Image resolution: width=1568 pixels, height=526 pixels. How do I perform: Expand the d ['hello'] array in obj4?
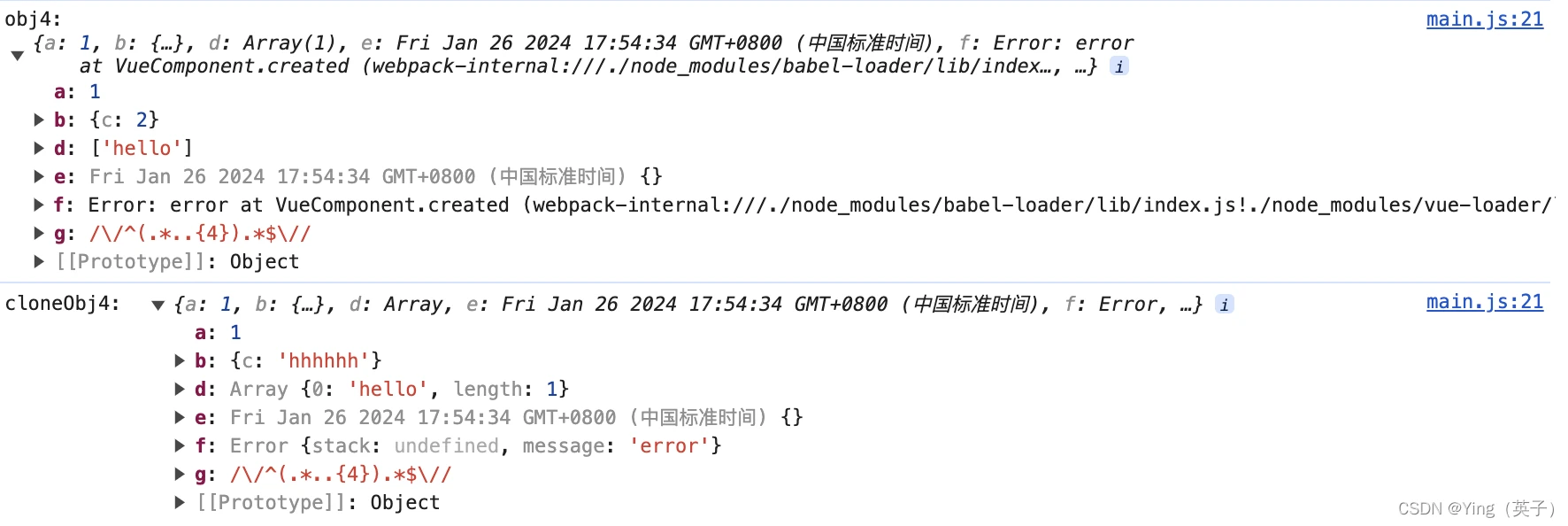click(x=39, y=148)
